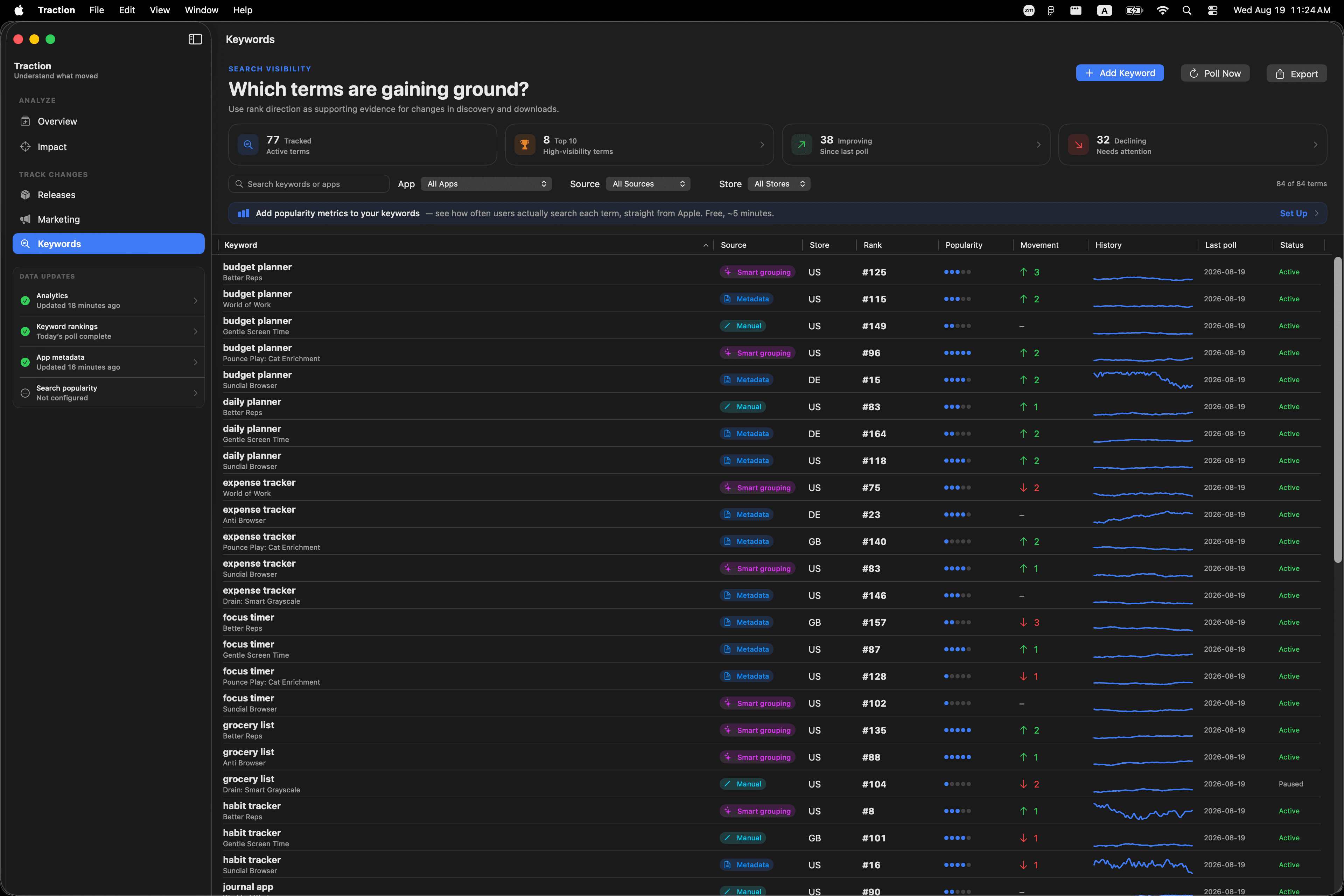Click rank #15 for Sundial Browser budget planner
This screenshot has height=896, width=1344.
871,380
